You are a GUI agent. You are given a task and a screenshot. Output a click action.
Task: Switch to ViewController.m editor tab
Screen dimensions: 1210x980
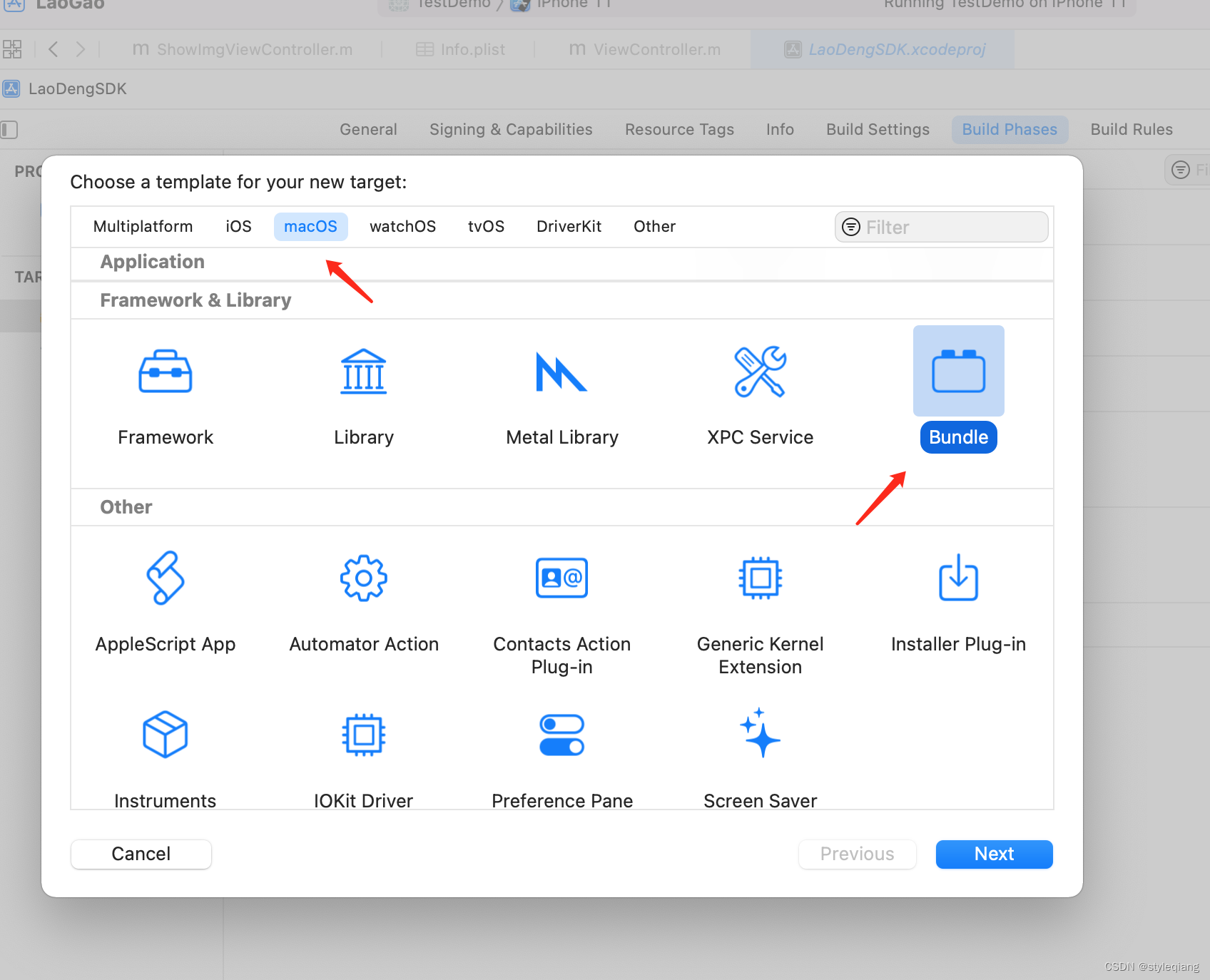point(644,49)
